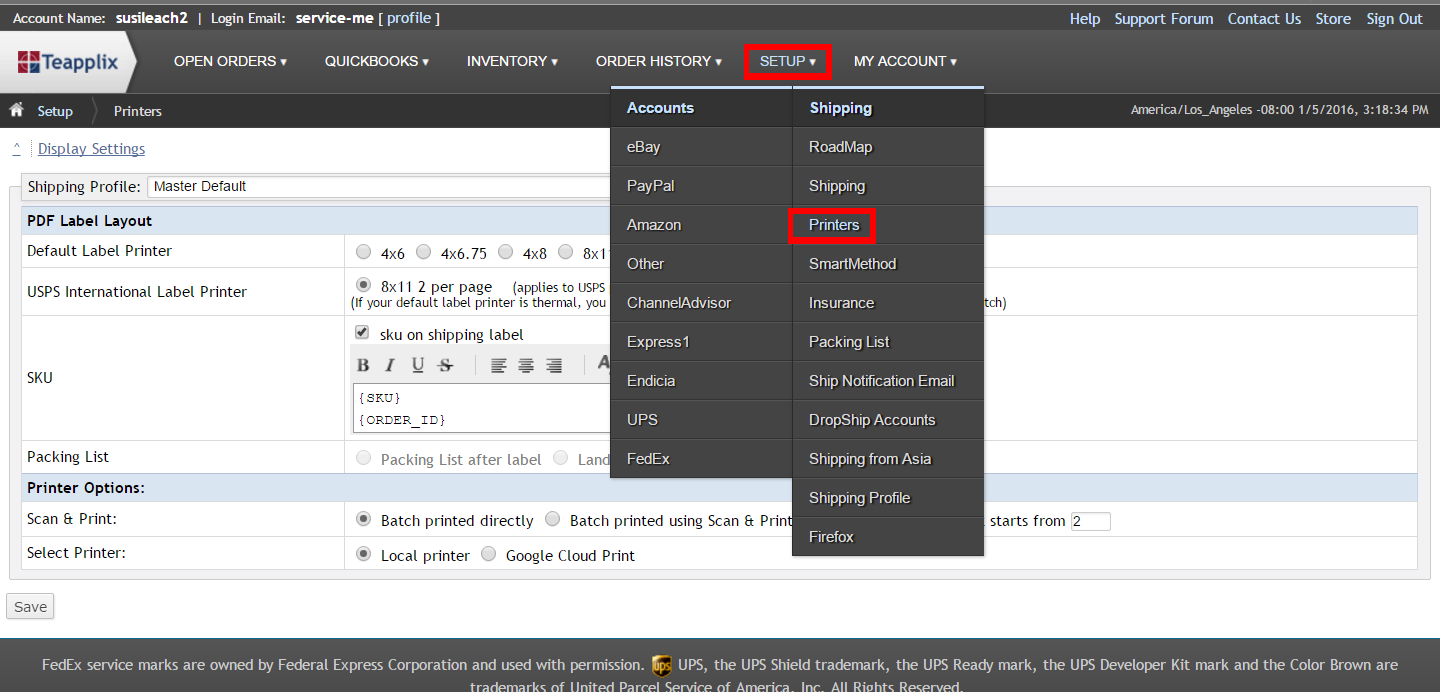Image resolution: width=1440 pixels, height=692 pixels.
Task: Click the Help link in the top bar
Action: (x=1085, y=19)
